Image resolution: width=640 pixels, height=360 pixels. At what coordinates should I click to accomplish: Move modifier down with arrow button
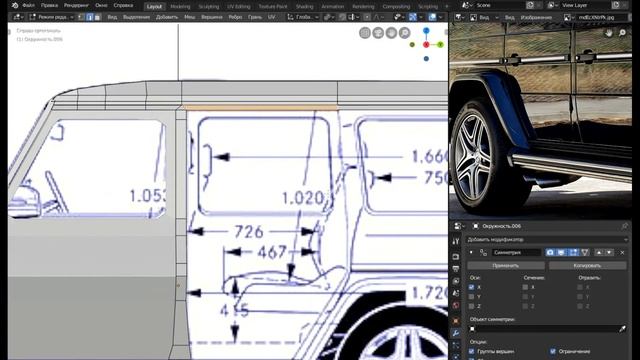(609, 253)
